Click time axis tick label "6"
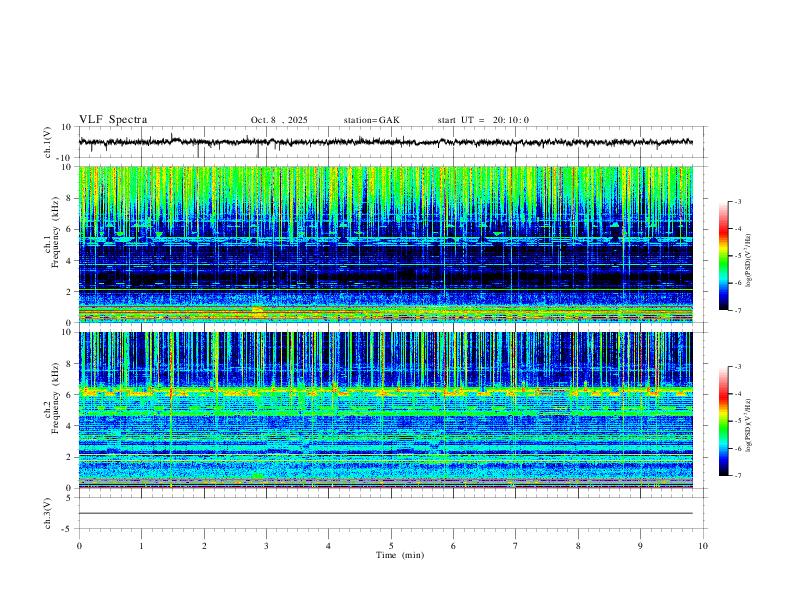 453,546
